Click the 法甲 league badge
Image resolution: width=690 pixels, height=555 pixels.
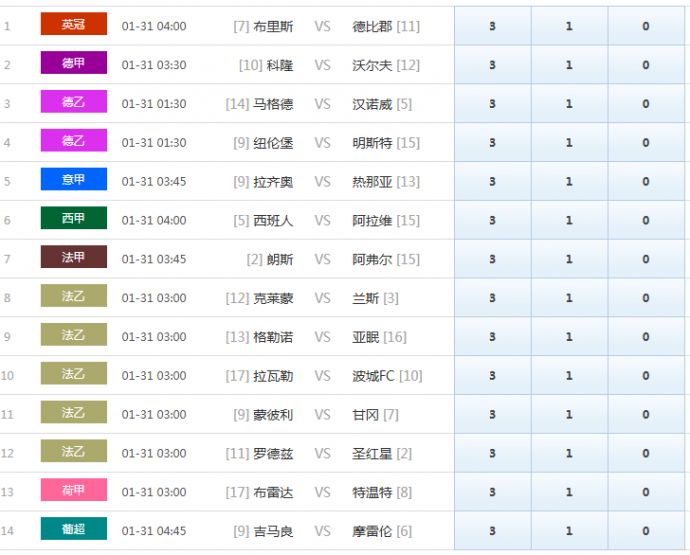tap(73, 258)
